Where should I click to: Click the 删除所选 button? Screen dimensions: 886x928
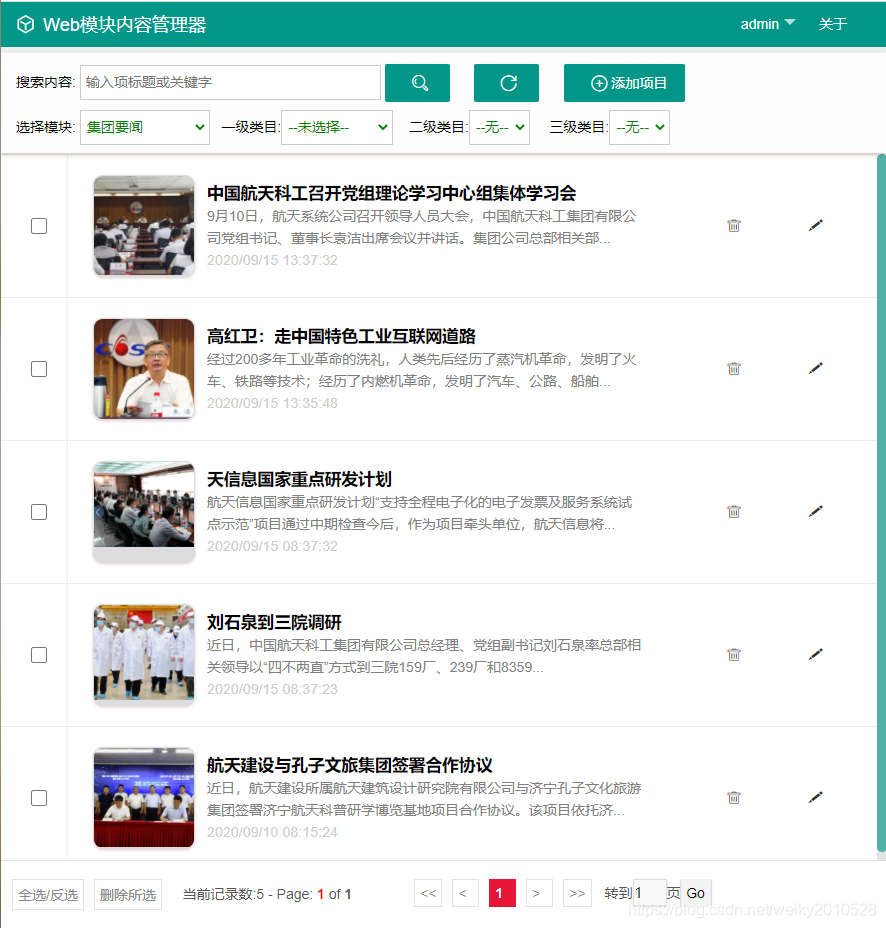[128, 894]
